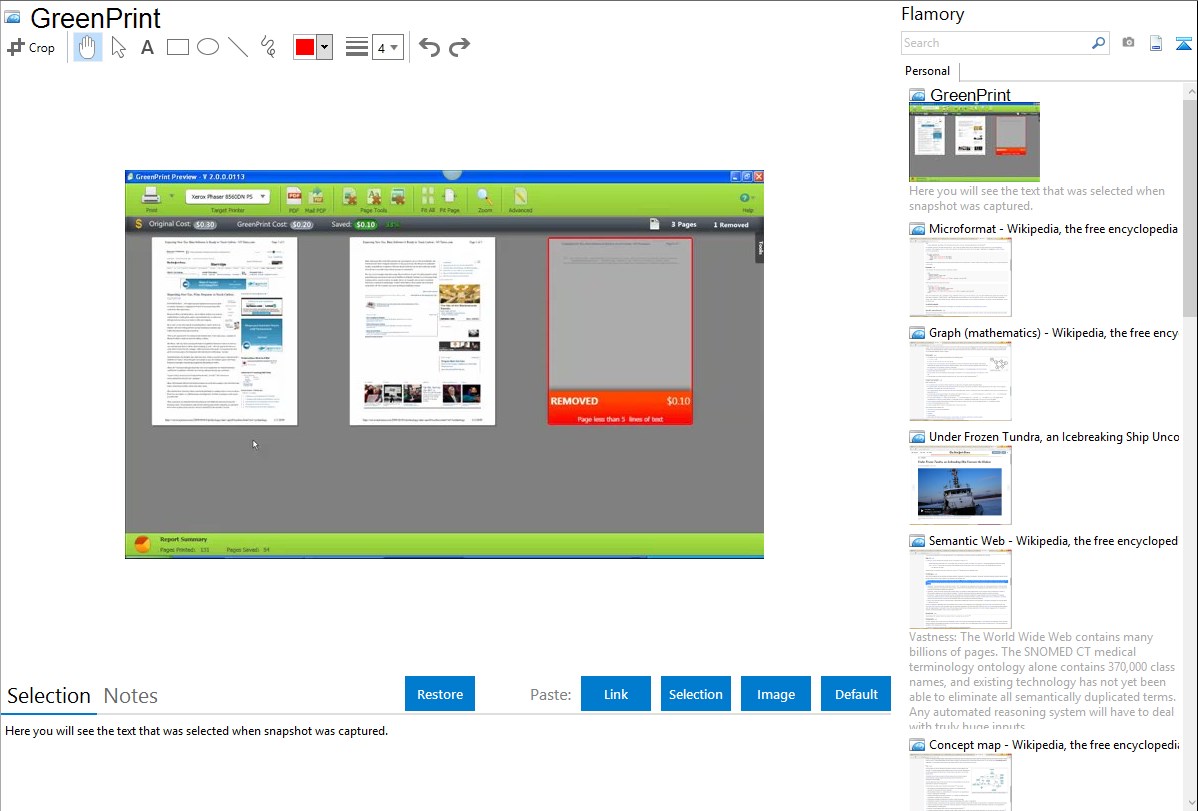The image size is (1198, 811).
Task: Pick the rectangle shape tool
Action: pyautogui.click(x=178, y=47)
